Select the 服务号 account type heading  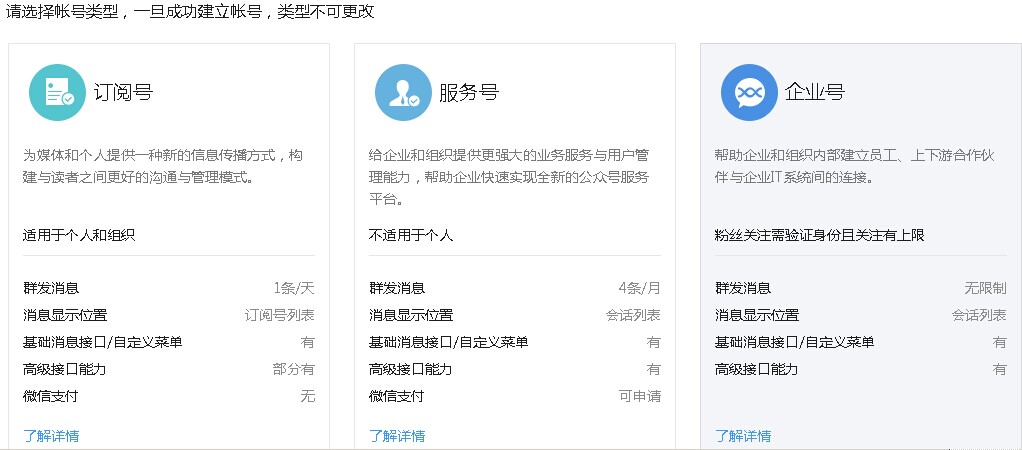tap(469, 93)
